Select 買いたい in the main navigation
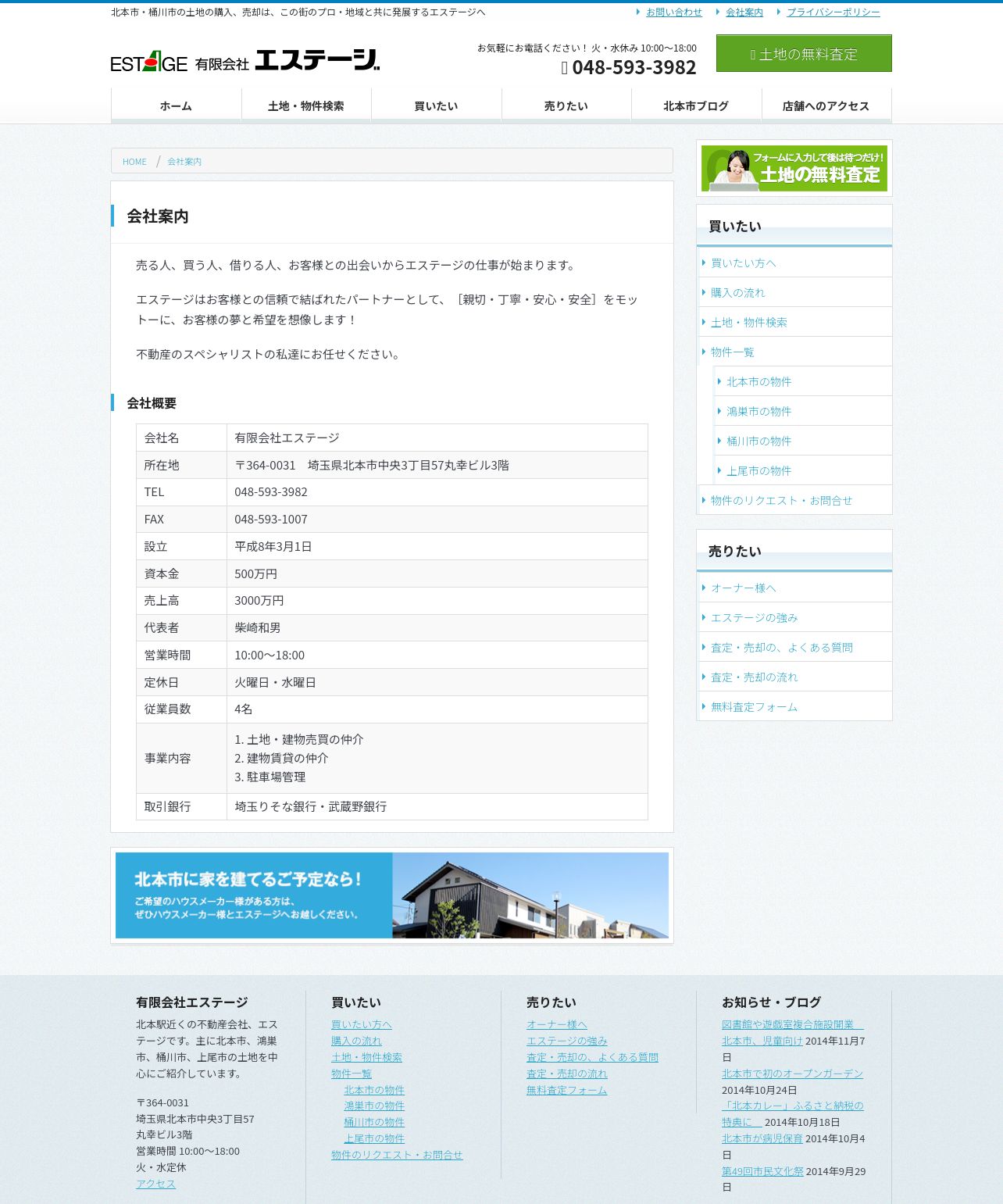1003x1204 pixels. 436,106
